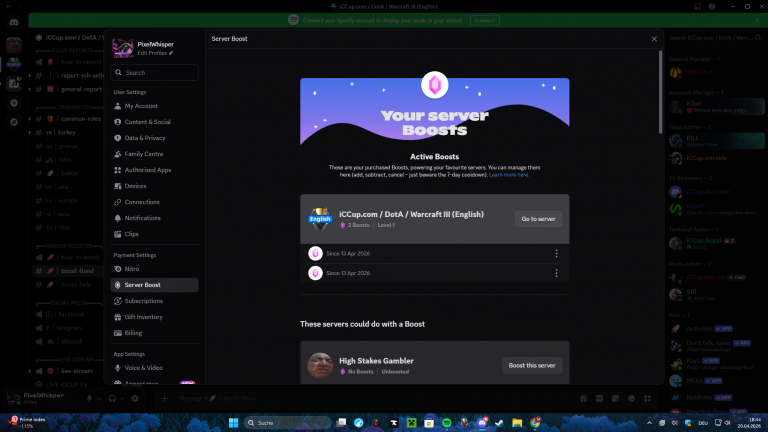Click the DEU keyboard language indicator
The width and height of the screenshot is (768, 432).
coord(703,423)
